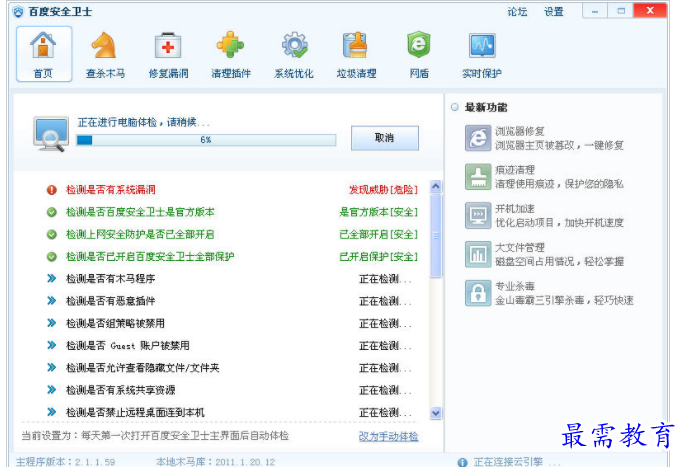Click the scan list scrollbar thumb
683x467 pixels.
[x=435, y=235]
